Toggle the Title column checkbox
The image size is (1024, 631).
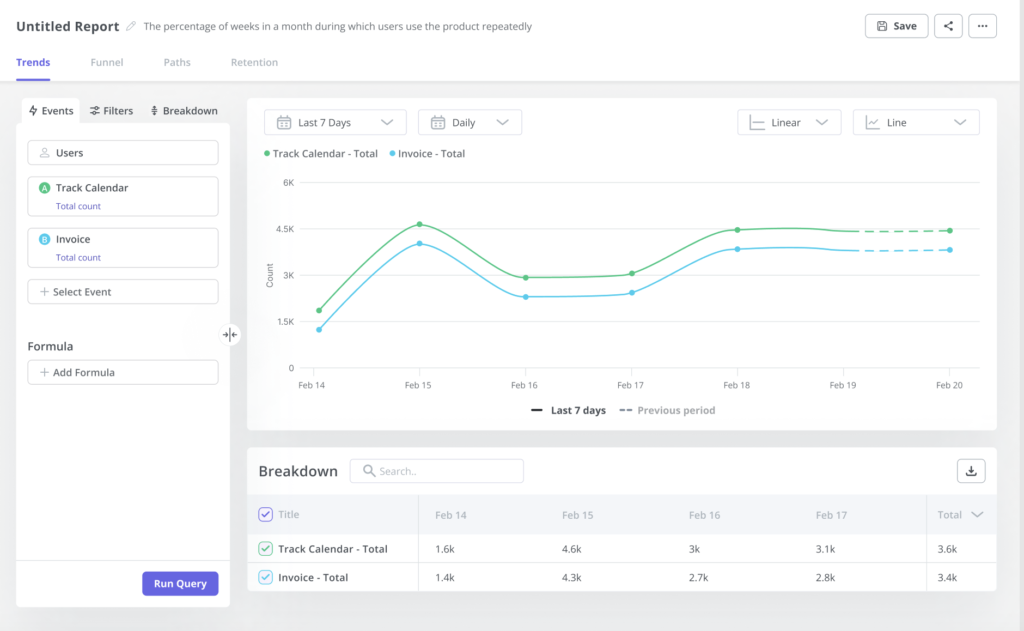pos(265,514)
